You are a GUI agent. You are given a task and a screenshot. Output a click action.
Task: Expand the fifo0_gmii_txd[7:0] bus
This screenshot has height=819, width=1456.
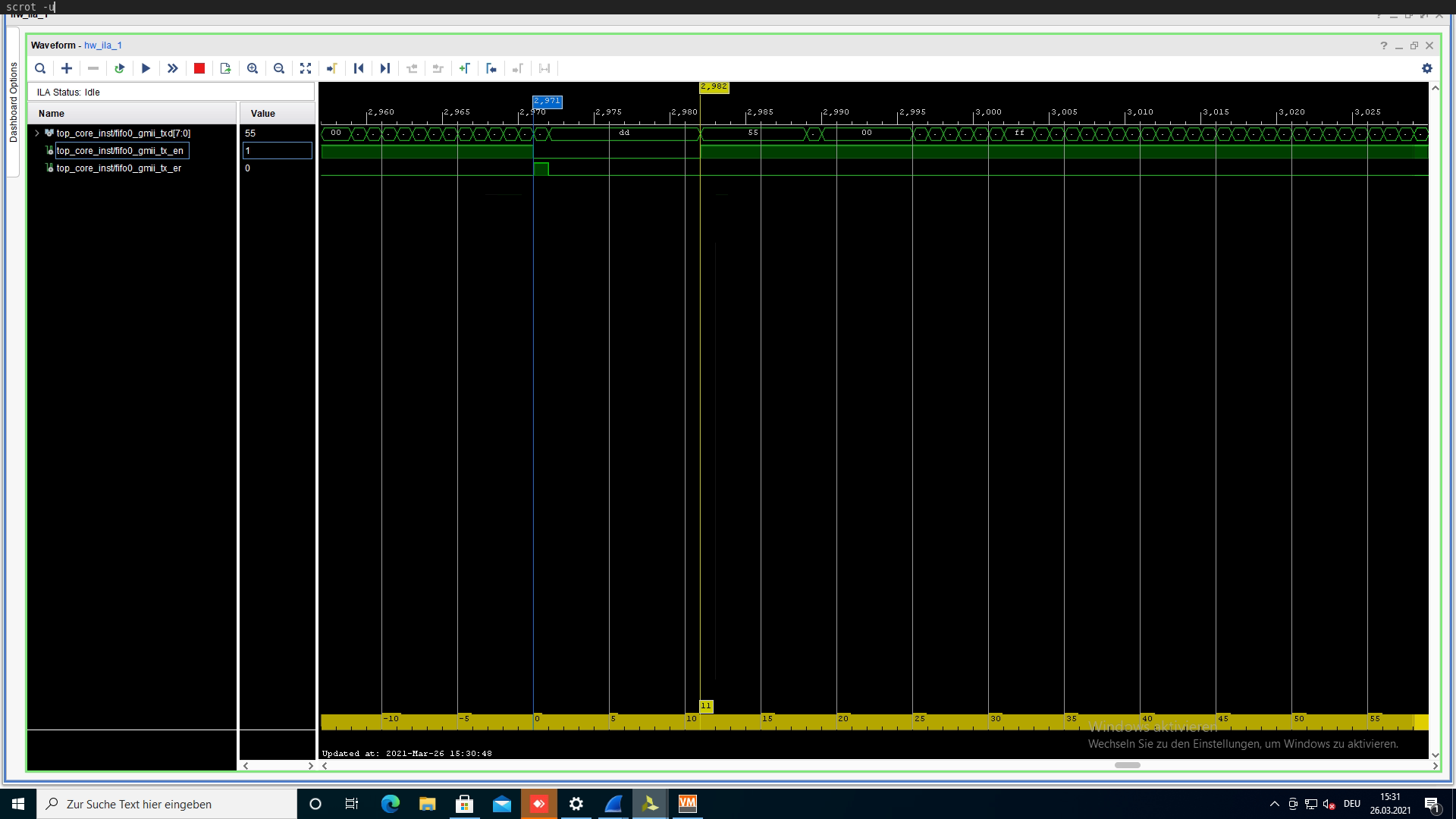(36, 133)
